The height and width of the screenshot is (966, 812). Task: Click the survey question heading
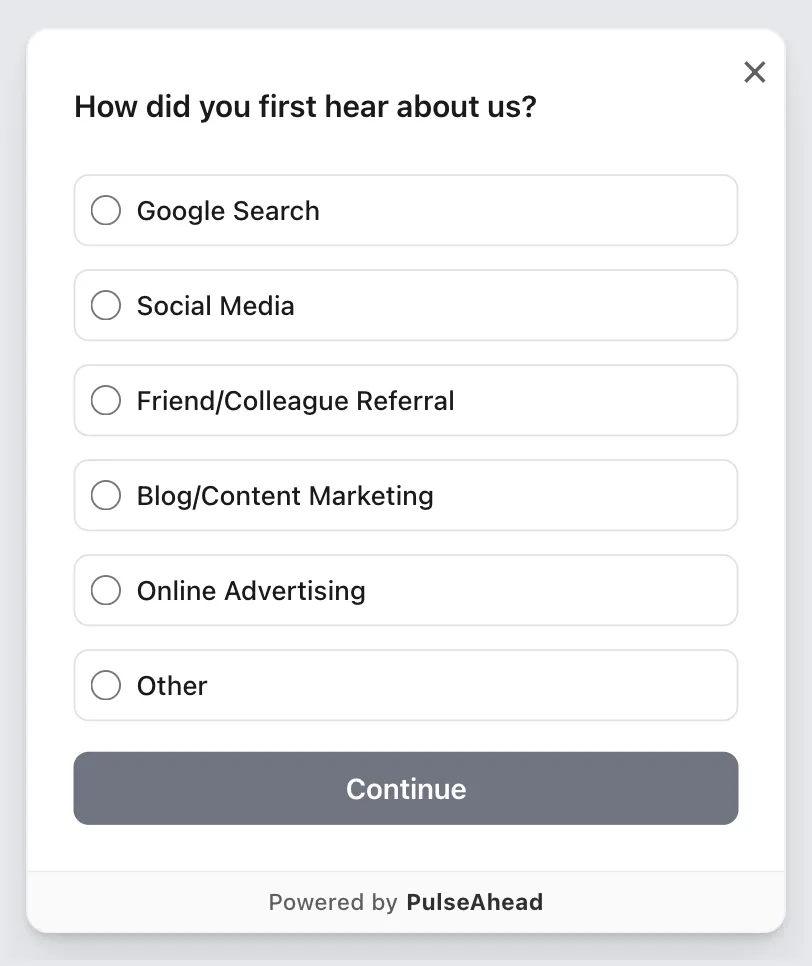(305, 107)
